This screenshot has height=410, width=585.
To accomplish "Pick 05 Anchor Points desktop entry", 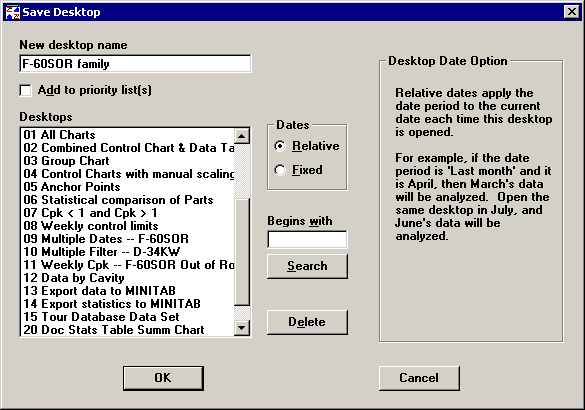I will coord(128,187).
